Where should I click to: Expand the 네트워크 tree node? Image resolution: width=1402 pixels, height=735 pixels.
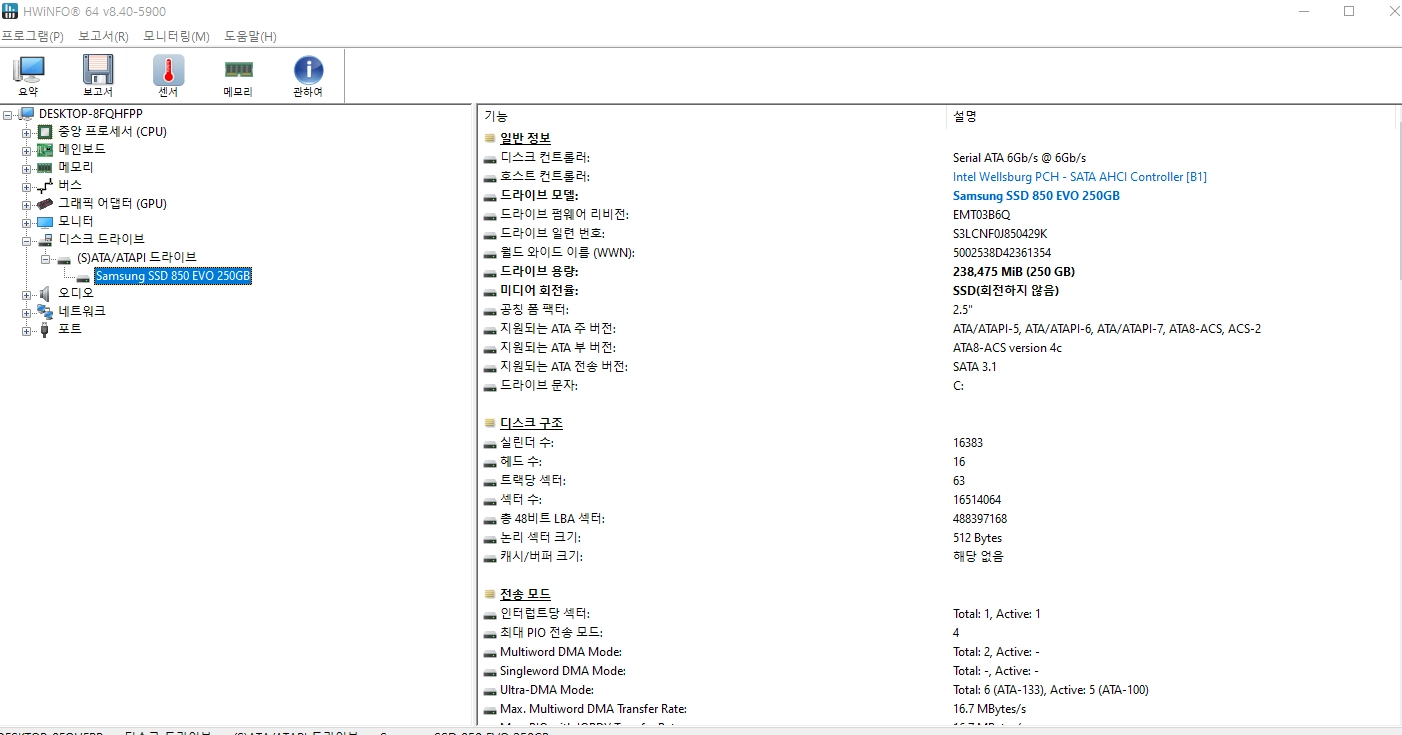click(x=27, y=312)
